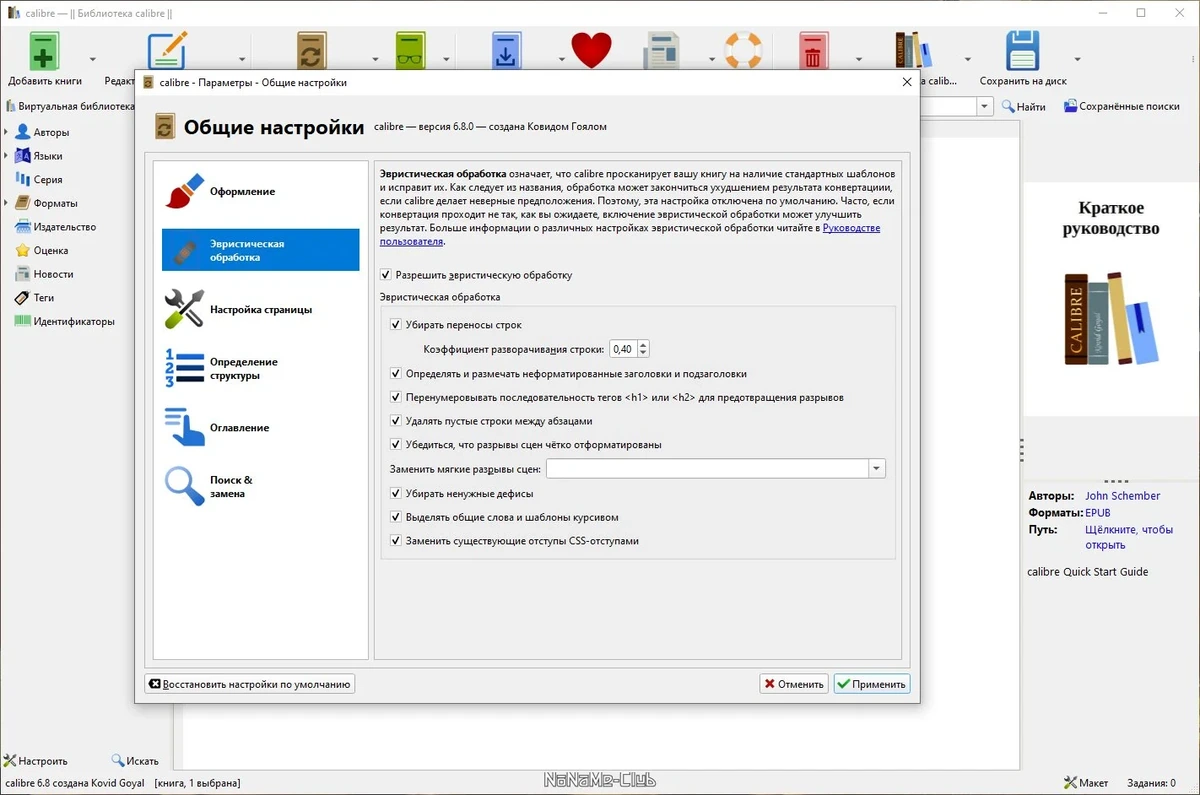Click the calibre library books icon

click(x=913, y=51)
